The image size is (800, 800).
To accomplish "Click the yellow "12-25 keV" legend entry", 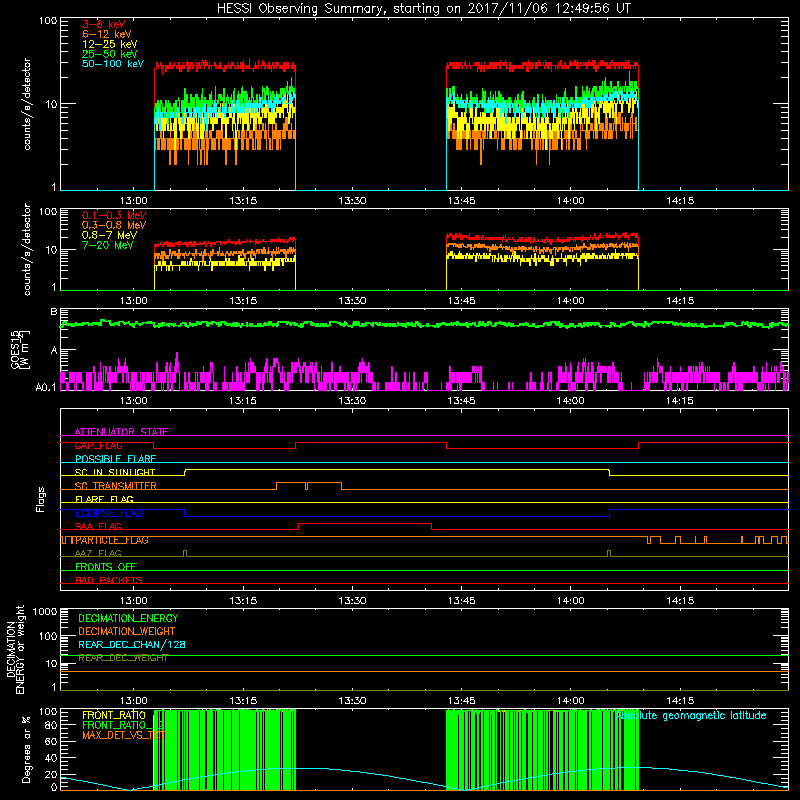I will pyautogui.click(x=110, y=44).
